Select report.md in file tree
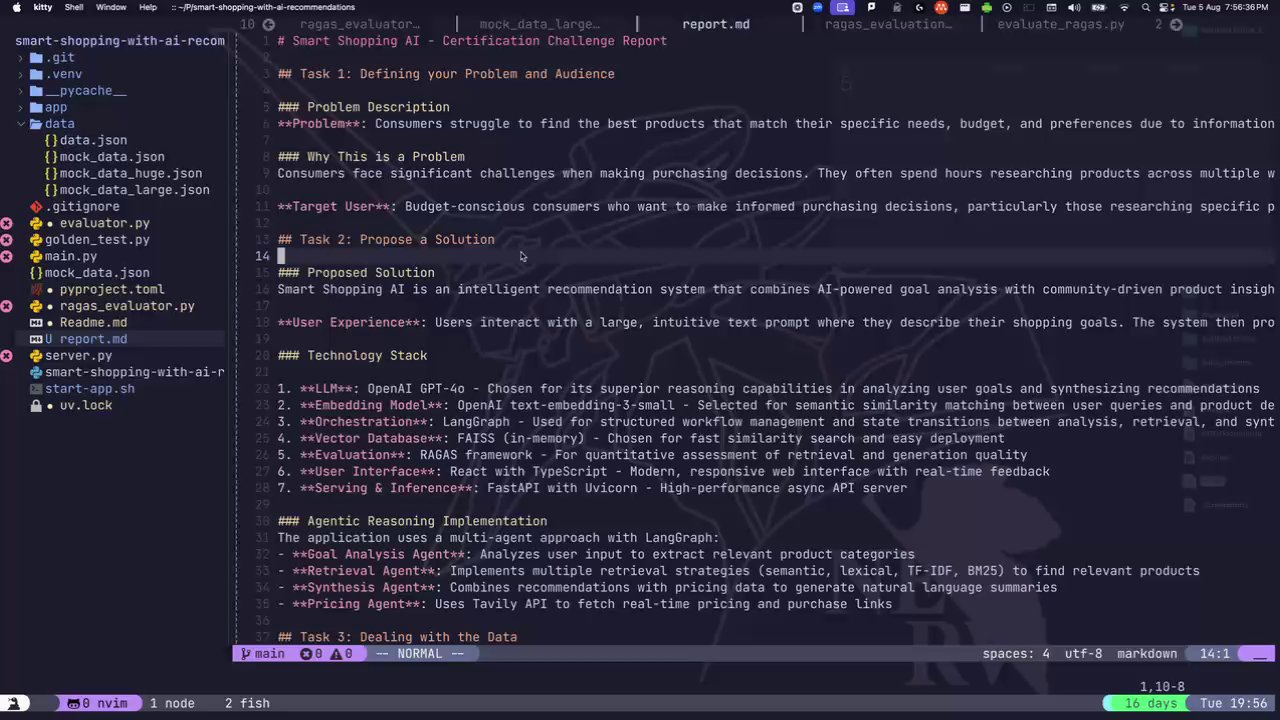The image size is (1280, 720). pyautogui.click(x=93, y=339)
